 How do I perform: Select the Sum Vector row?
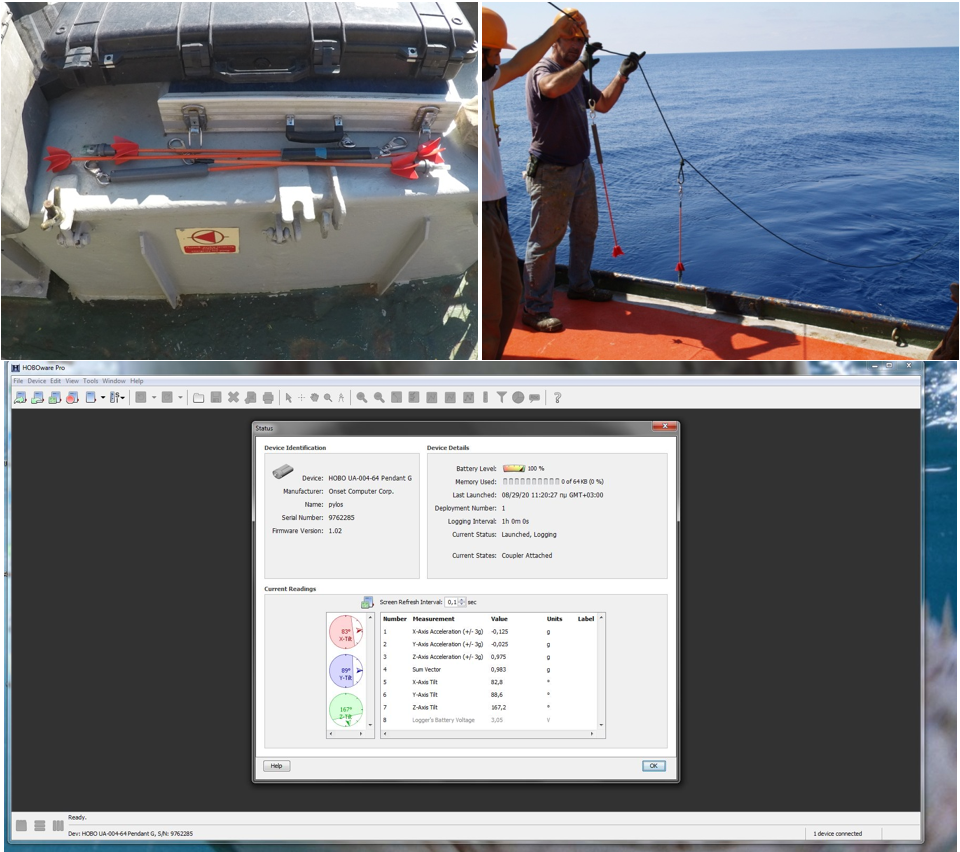tap(489, 670)
